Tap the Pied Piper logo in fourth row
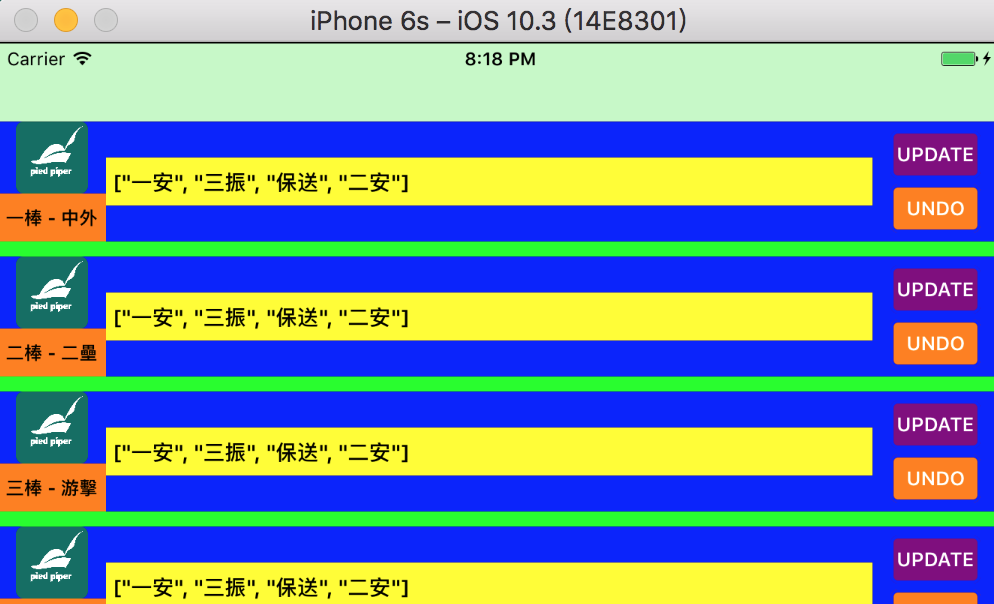The width and height of the screenshot is (994, 604). pos(52,562)
